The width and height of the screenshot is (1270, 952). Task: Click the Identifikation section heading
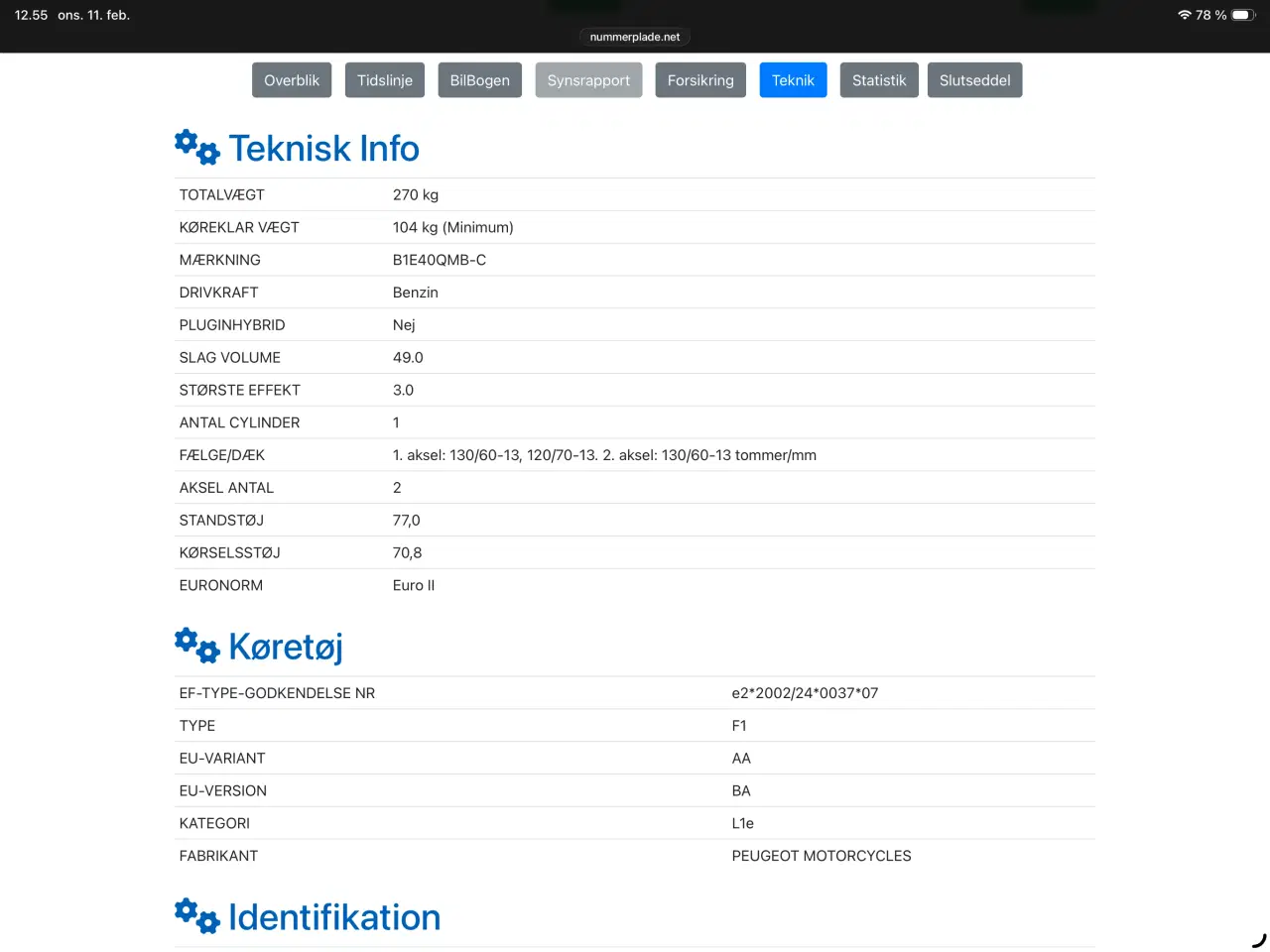coord(334,917)
